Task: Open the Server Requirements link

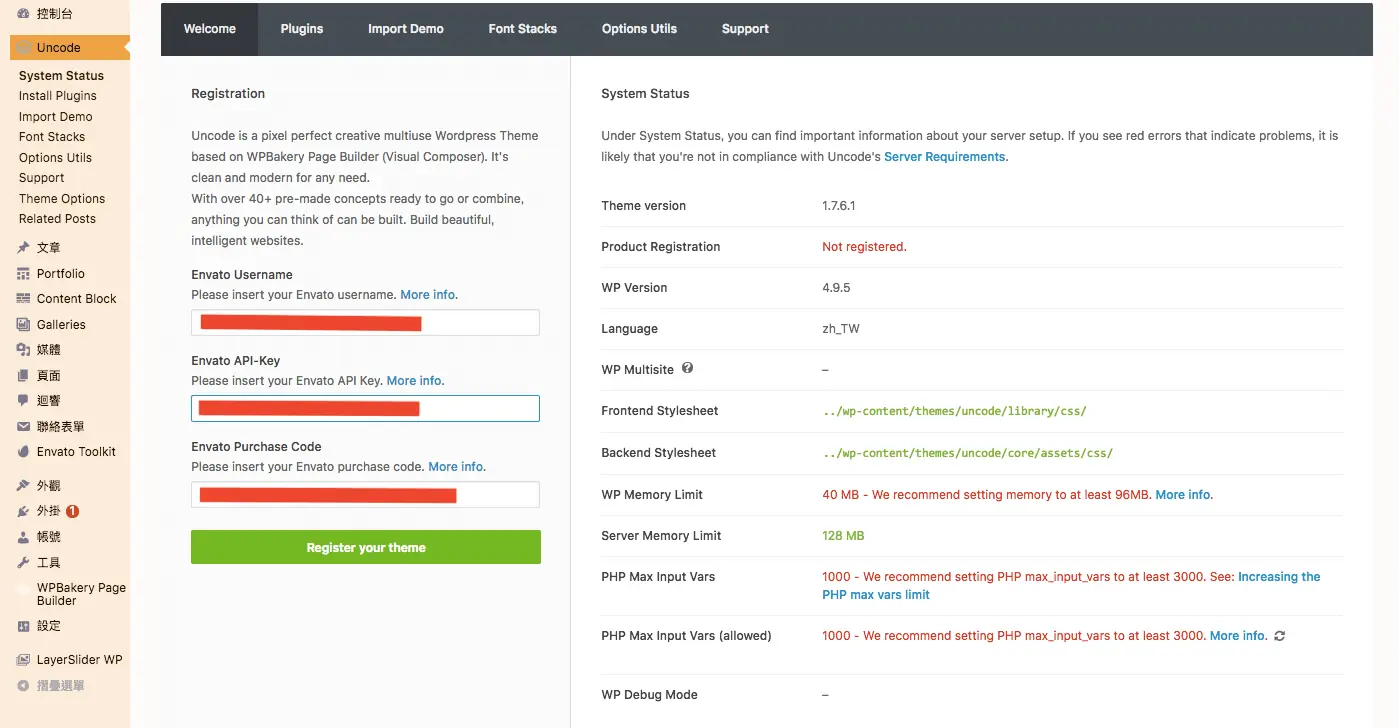Action: pyautogui.click(x=945, y=157)
